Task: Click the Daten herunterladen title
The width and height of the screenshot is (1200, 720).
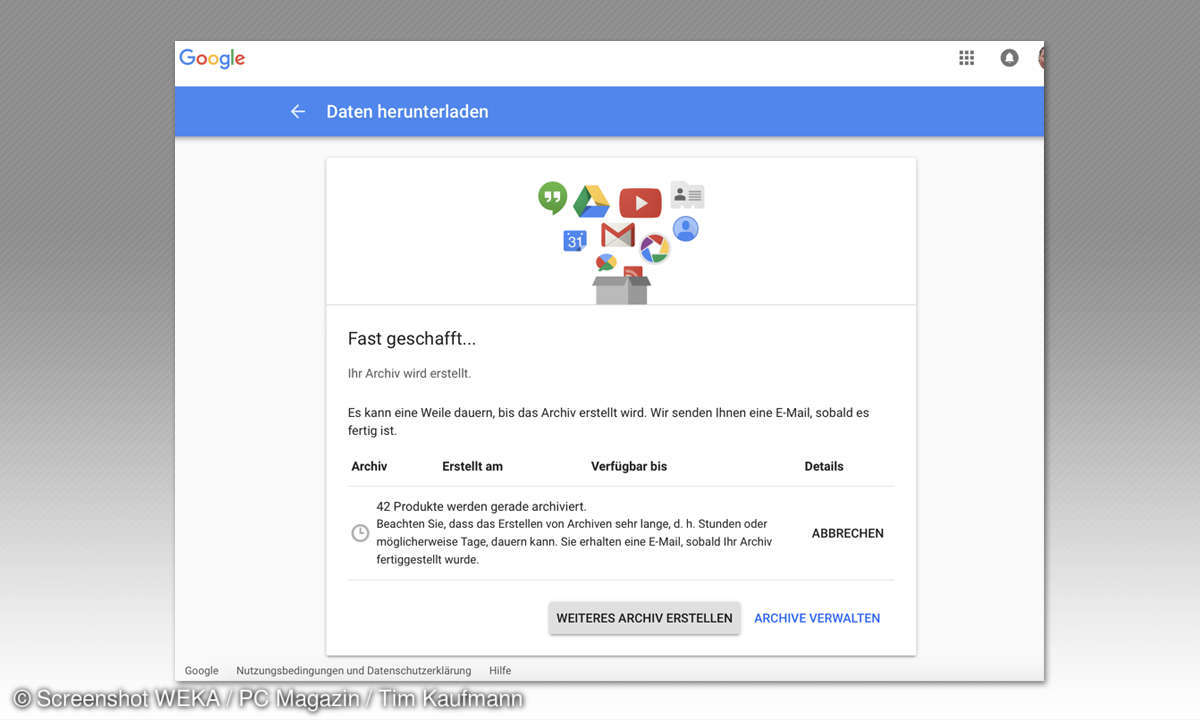Action: 407,111
